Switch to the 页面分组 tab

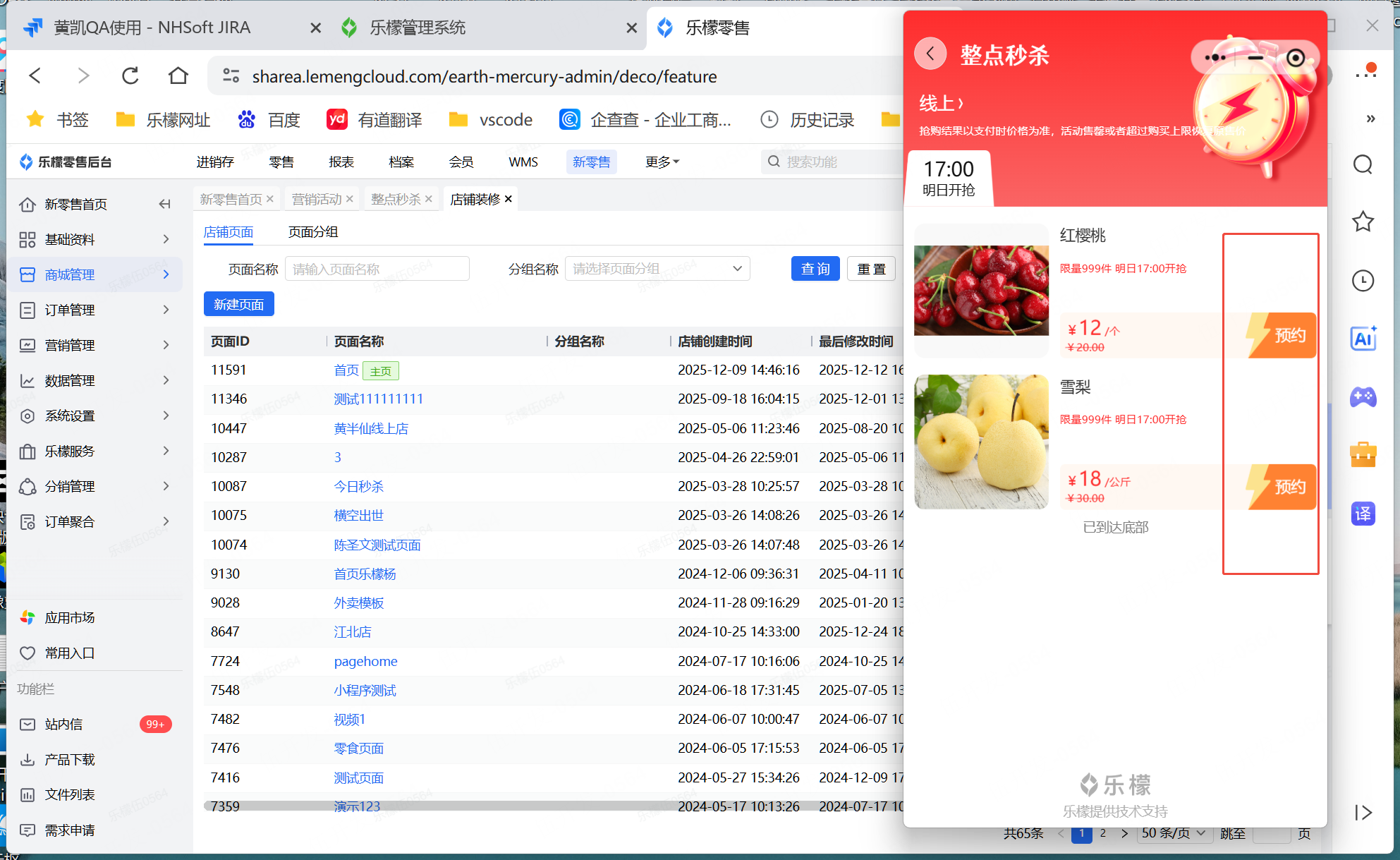(312, 232)
